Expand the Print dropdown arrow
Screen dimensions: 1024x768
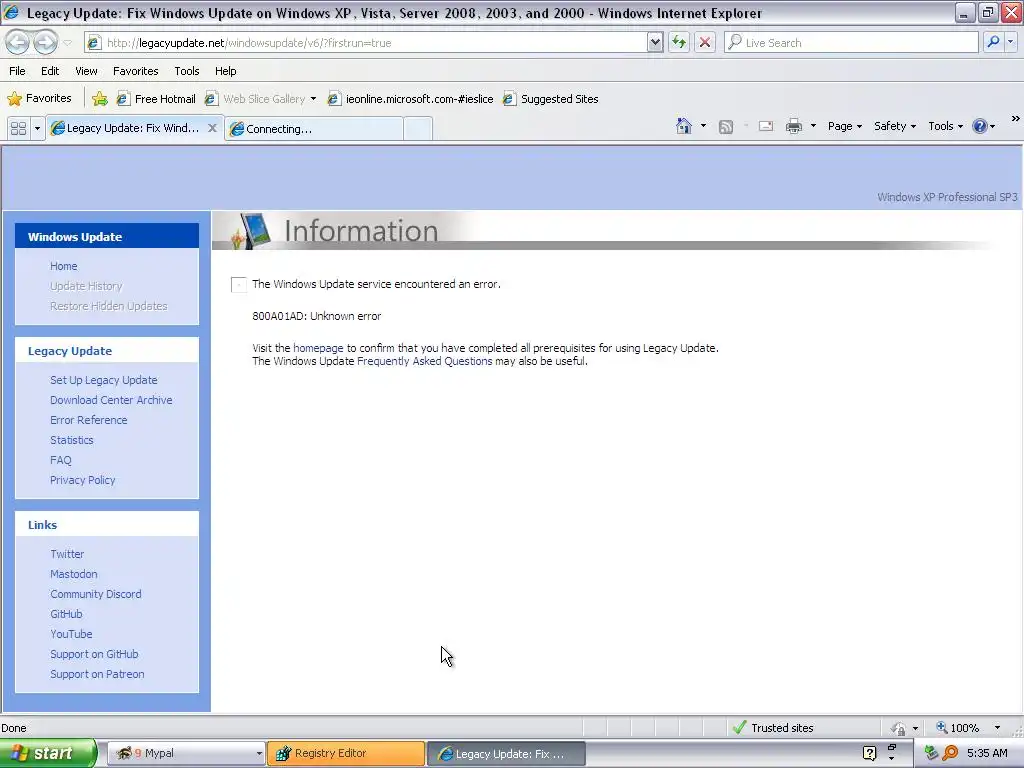(813, 126)
